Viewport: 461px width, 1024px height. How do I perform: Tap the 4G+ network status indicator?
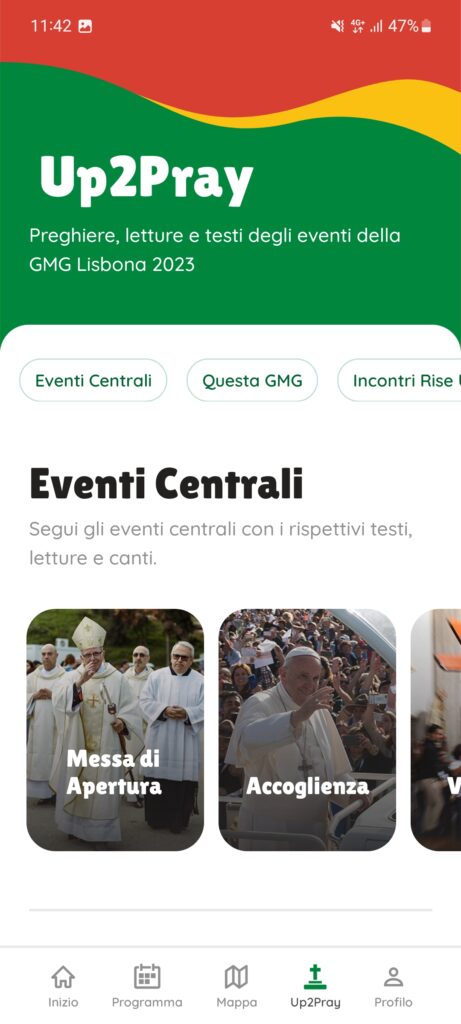click(x=358, y=26)
